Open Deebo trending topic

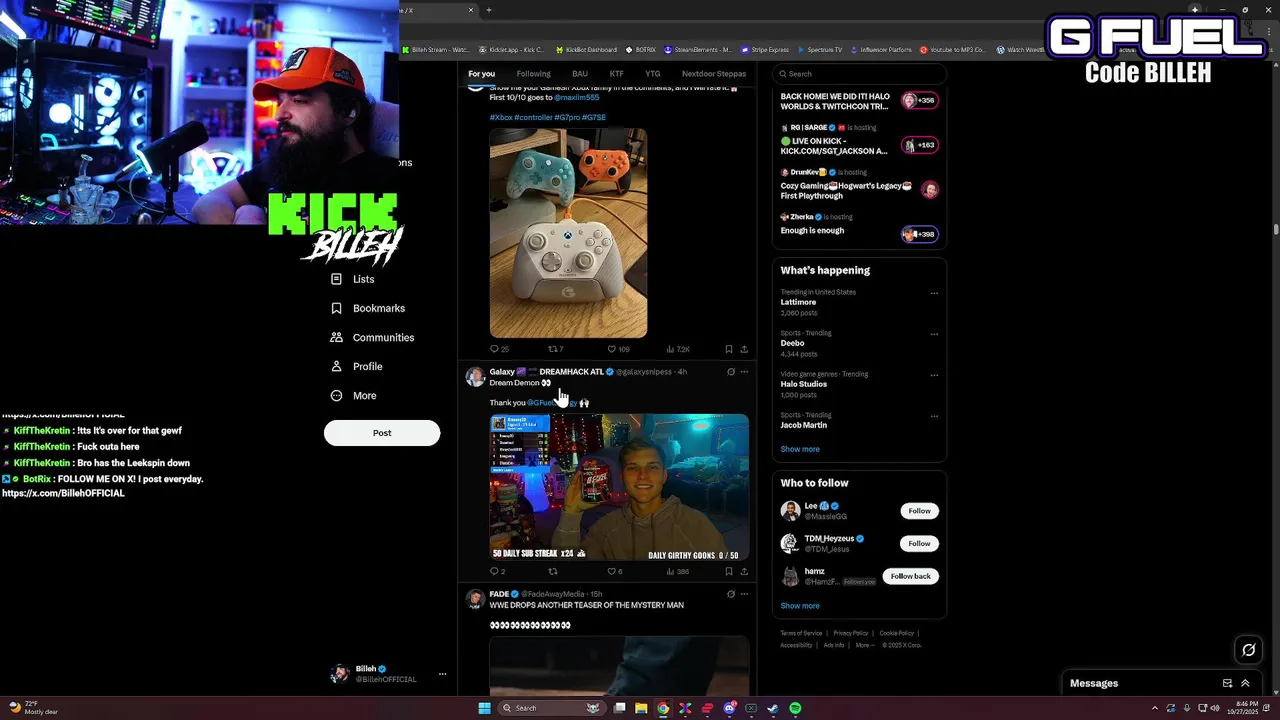[792, 343]
